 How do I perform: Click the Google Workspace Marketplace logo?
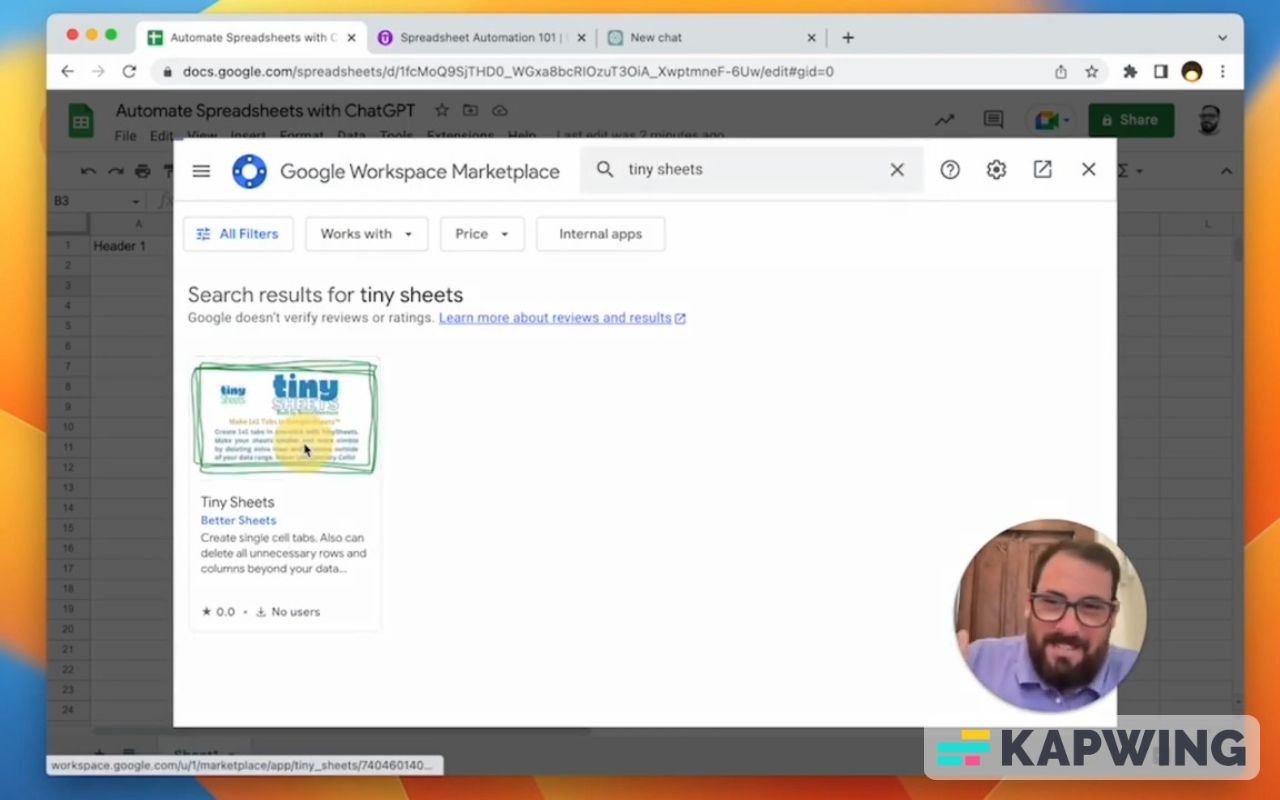(249, 171)
